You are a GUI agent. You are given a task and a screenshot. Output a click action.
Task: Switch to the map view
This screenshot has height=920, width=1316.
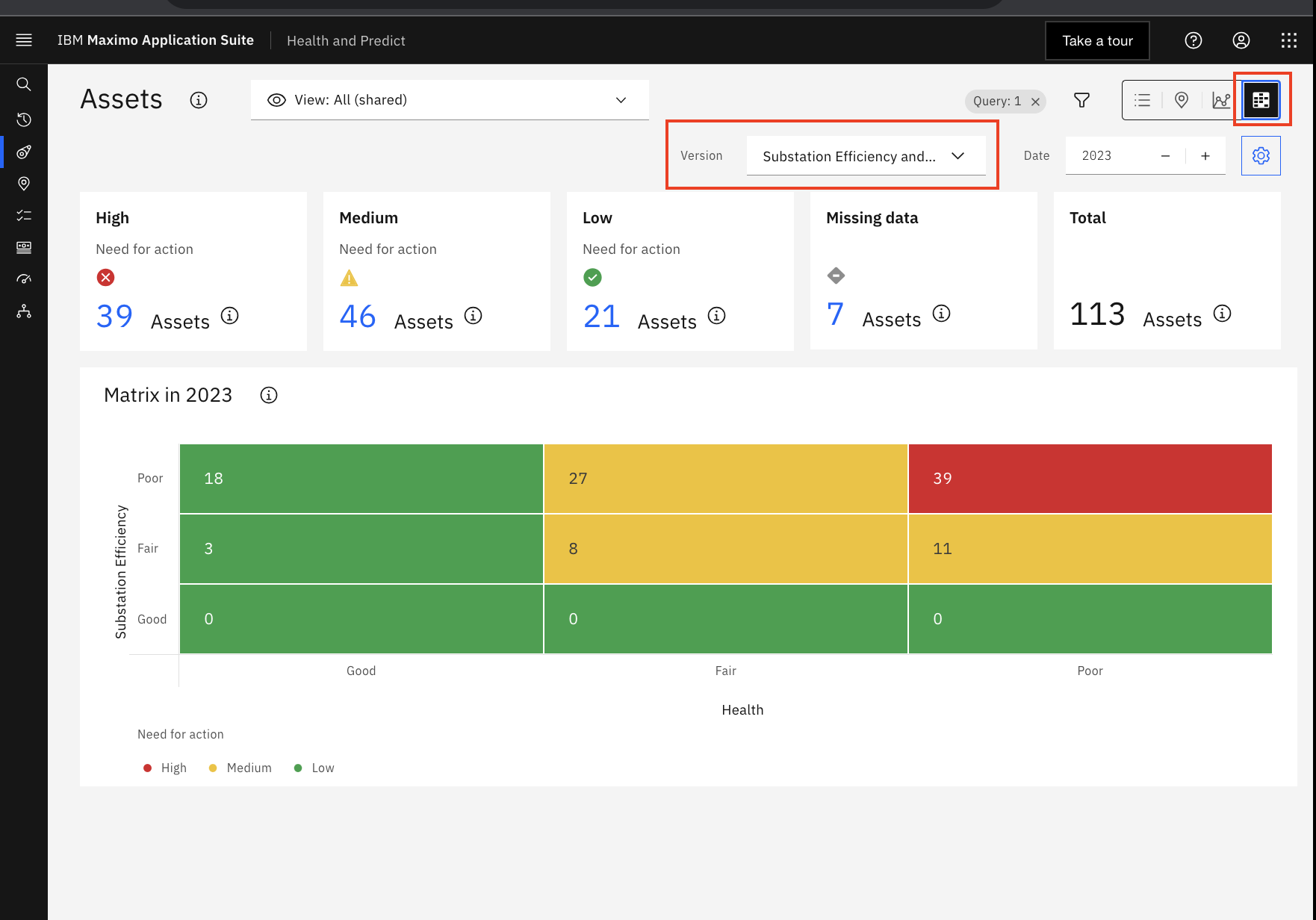click(x=1182, y=100)
